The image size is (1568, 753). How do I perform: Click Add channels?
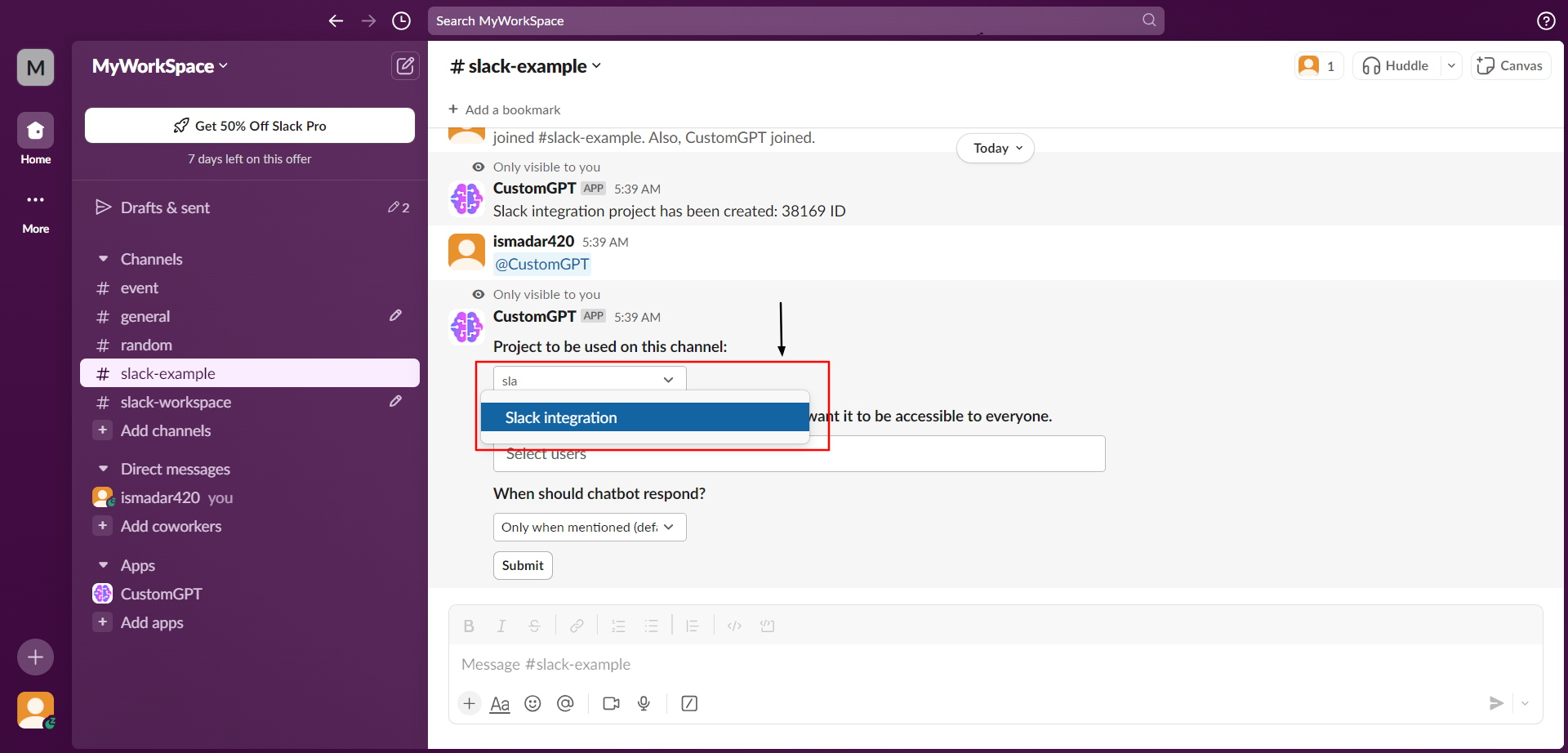click(250, 430)
